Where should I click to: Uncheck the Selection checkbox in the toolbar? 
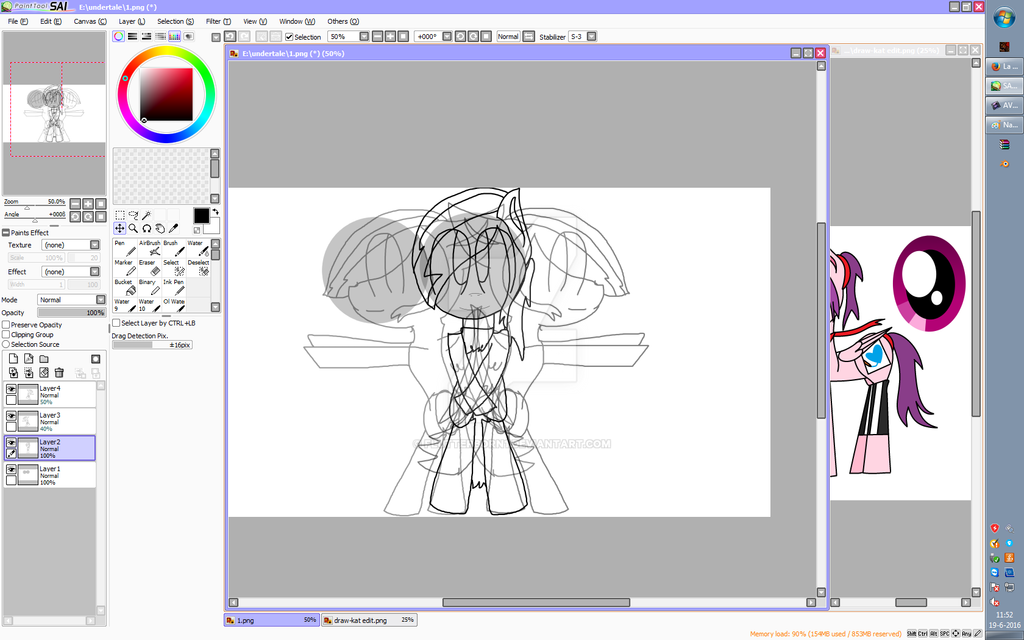click(289, 37)
